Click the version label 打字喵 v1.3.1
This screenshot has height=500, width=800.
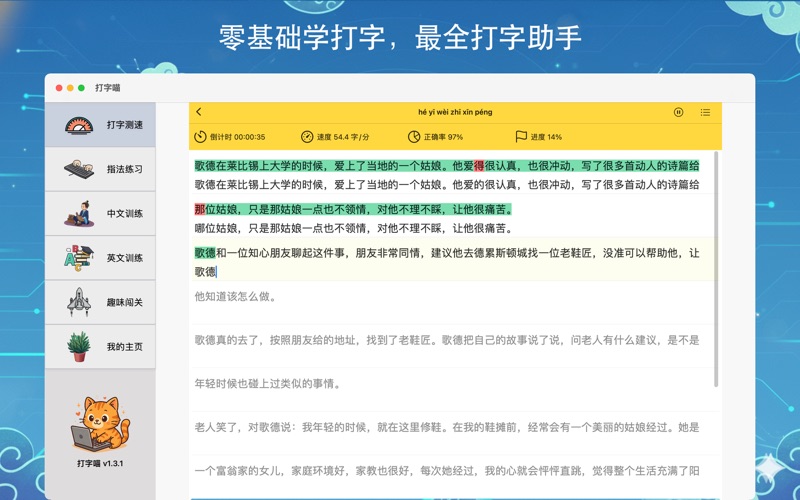(x=100, y=464)
